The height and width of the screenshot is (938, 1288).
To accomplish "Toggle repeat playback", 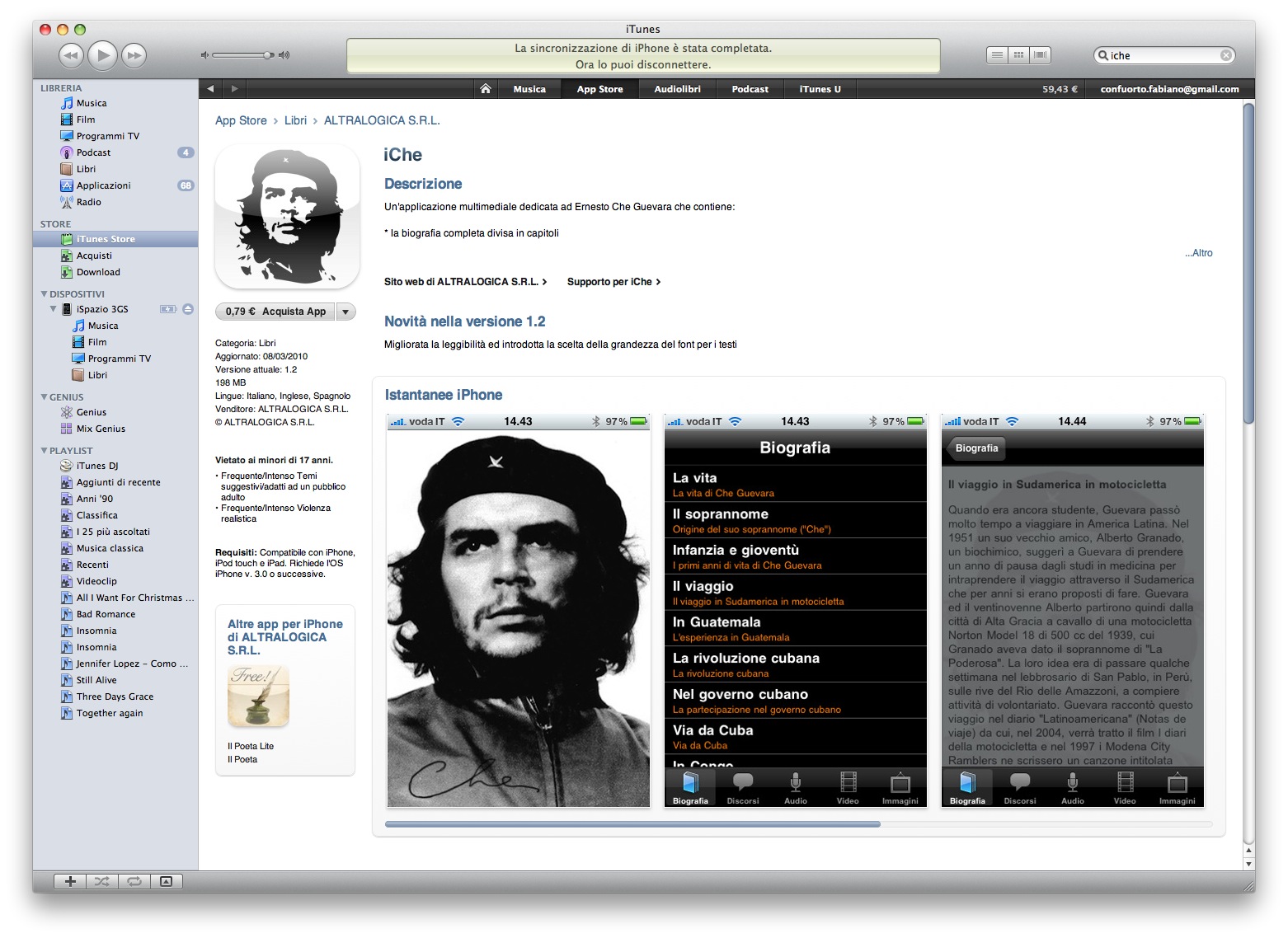I will [x=134, y=881].
